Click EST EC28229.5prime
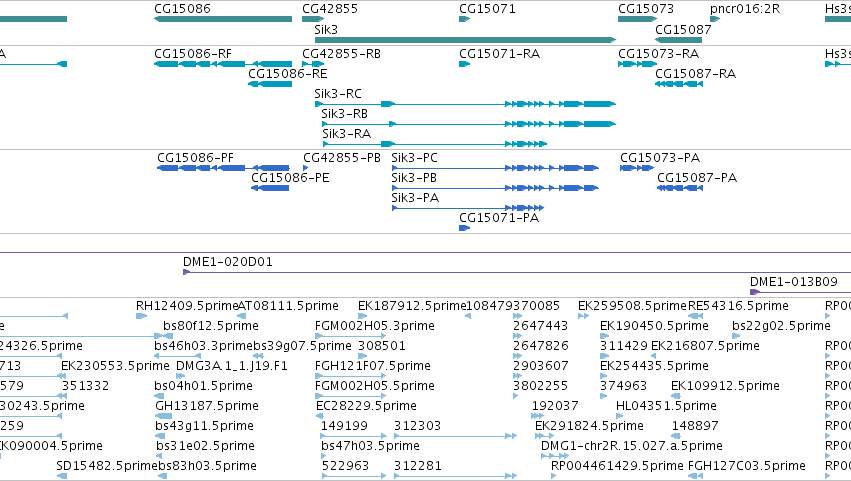 coord(366,407)
